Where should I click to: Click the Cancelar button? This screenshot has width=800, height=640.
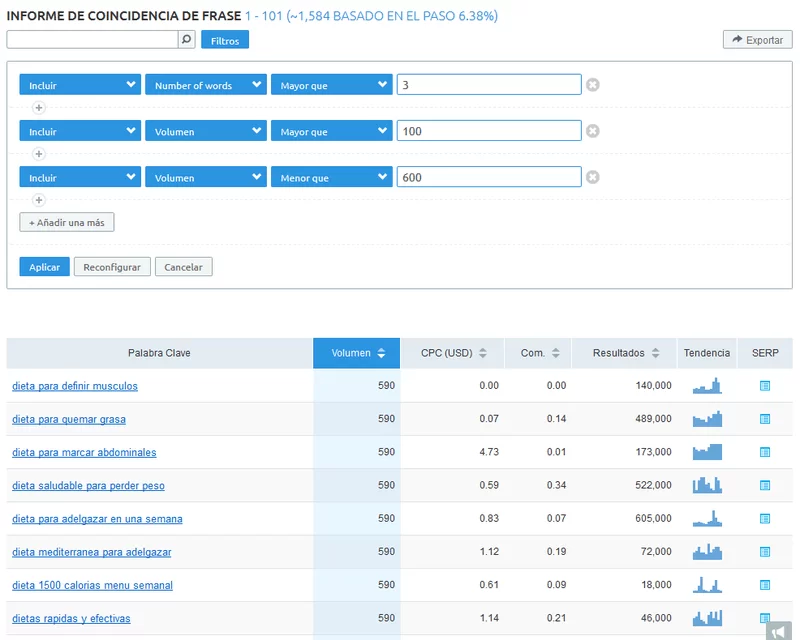(x=184, y=267)
